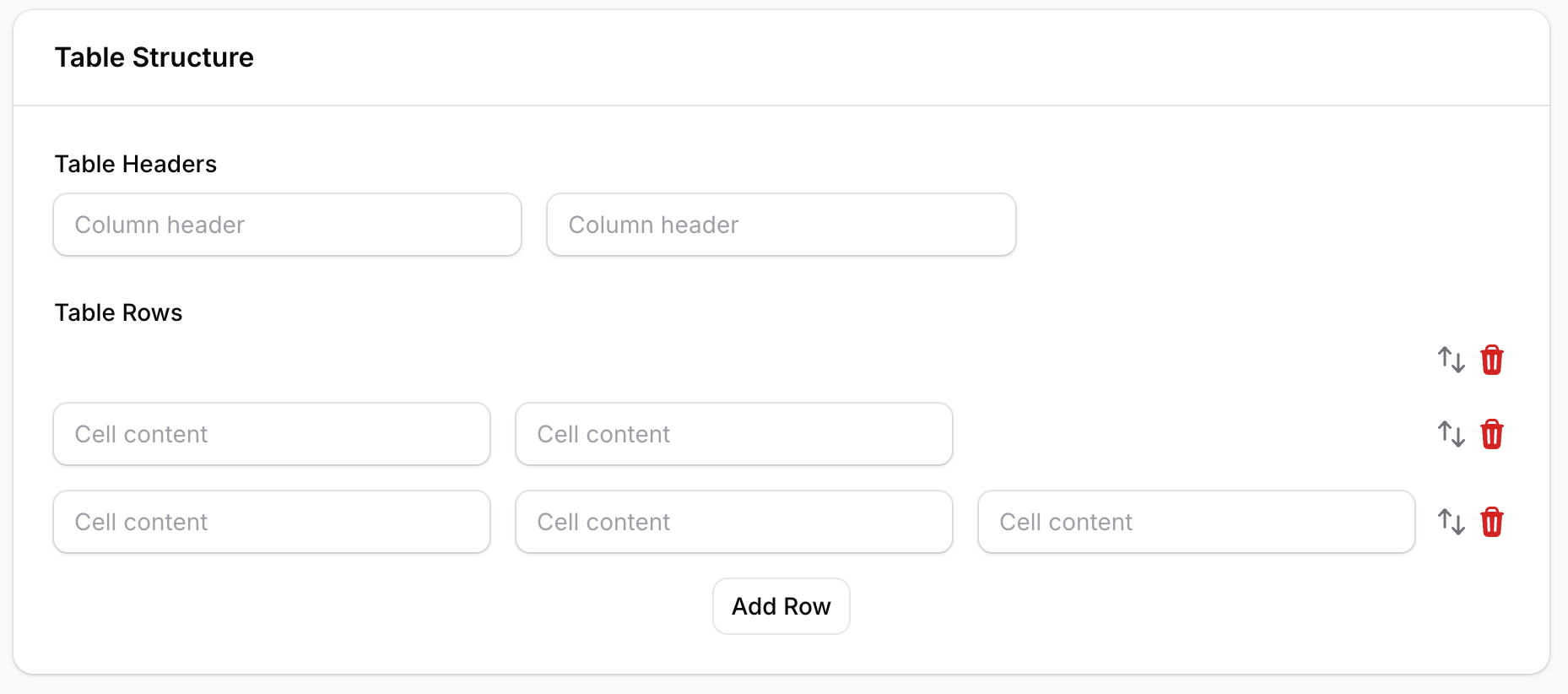
Task: Click the reorder arrows on the two-cell row
Action: (x=1451, y=434)
